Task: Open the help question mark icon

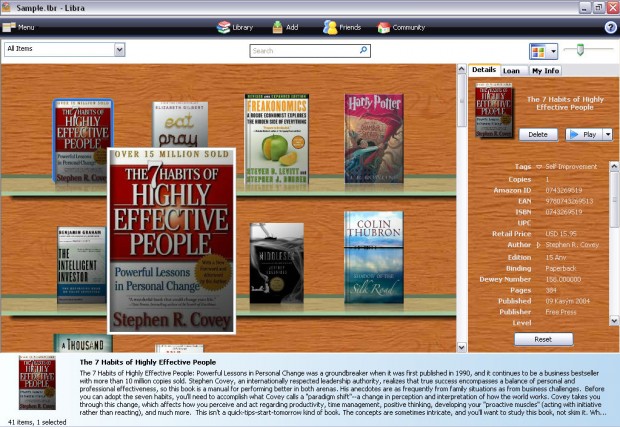Action: pos(611,27)
